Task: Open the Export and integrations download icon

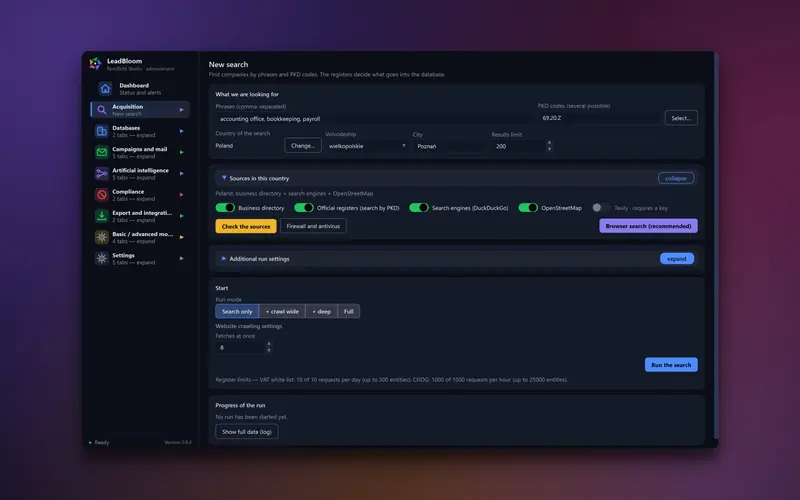Action: pos(102,216)
